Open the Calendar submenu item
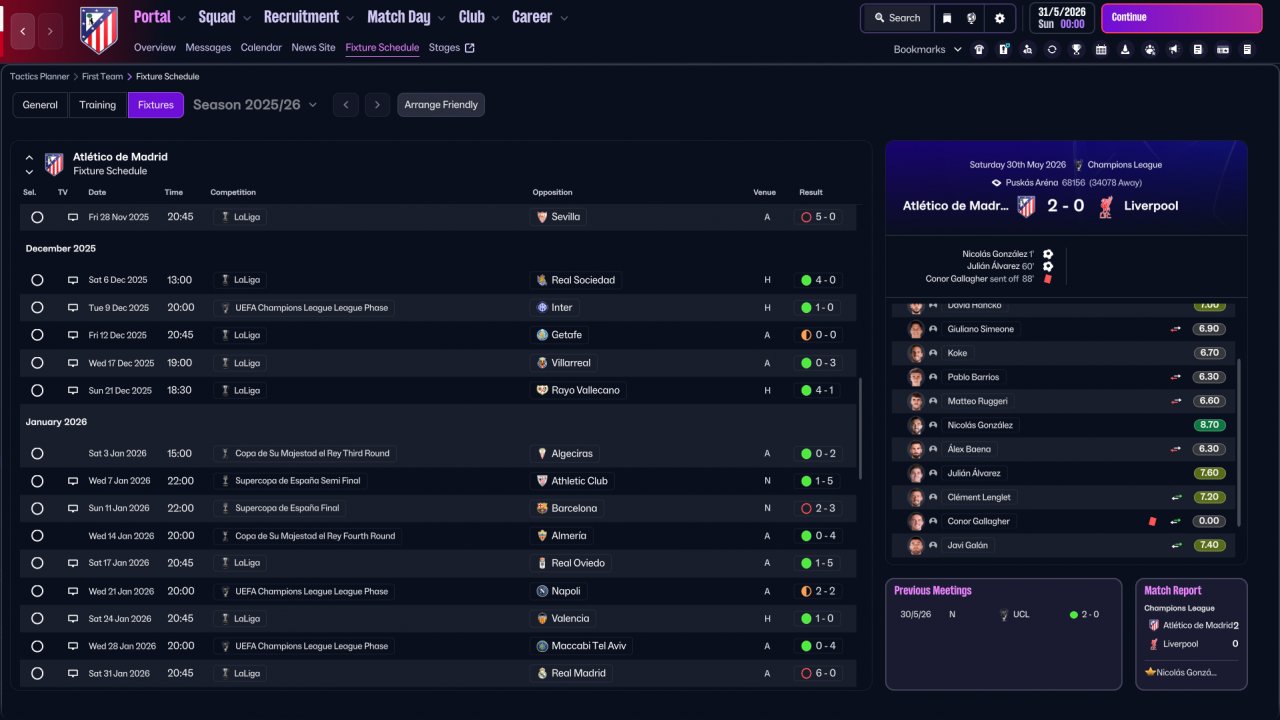 tap(261, 47)
